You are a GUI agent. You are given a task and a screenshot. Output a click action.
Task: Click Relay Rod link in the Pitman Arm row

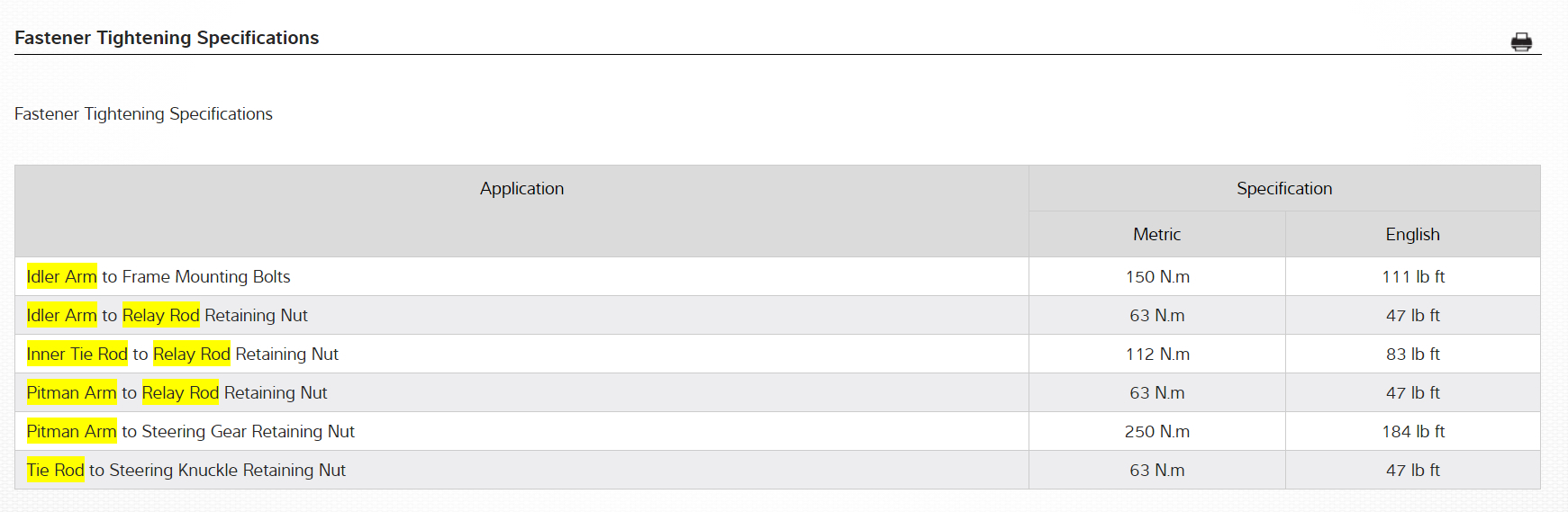pos(180,393)
